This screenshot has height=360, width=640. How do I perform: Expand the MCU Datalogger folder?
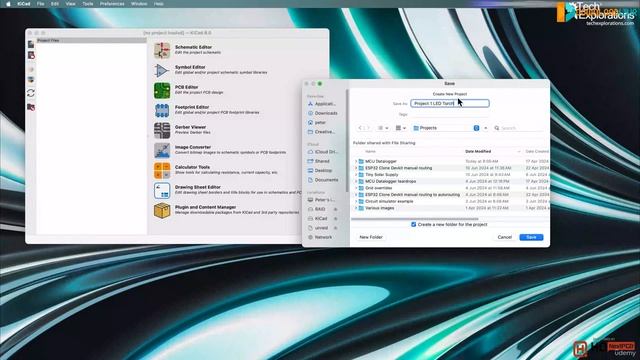356,161
